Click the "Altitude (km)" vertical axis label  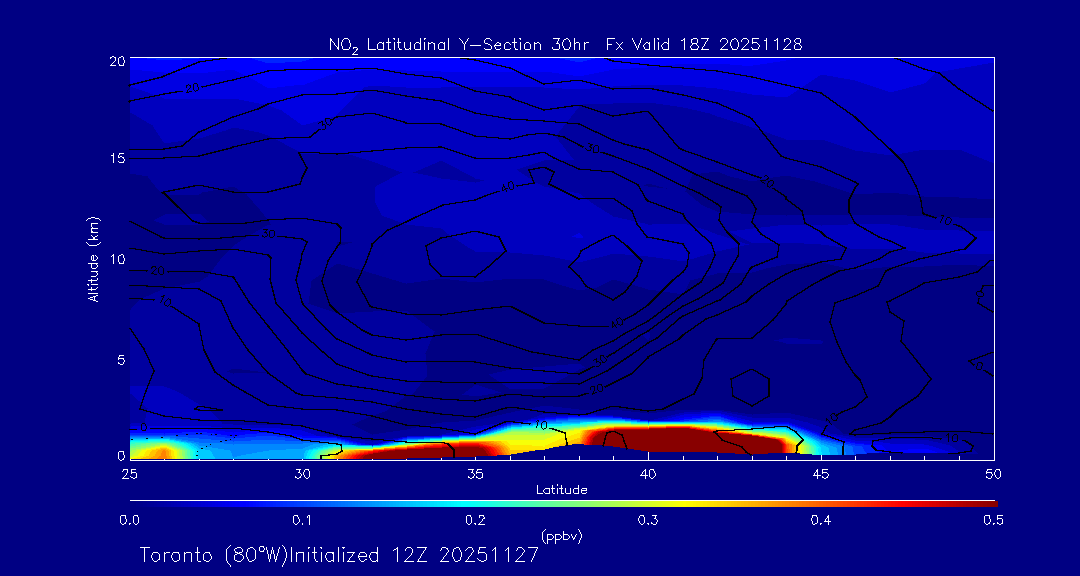pyautogui.click(x=93, y=259)
